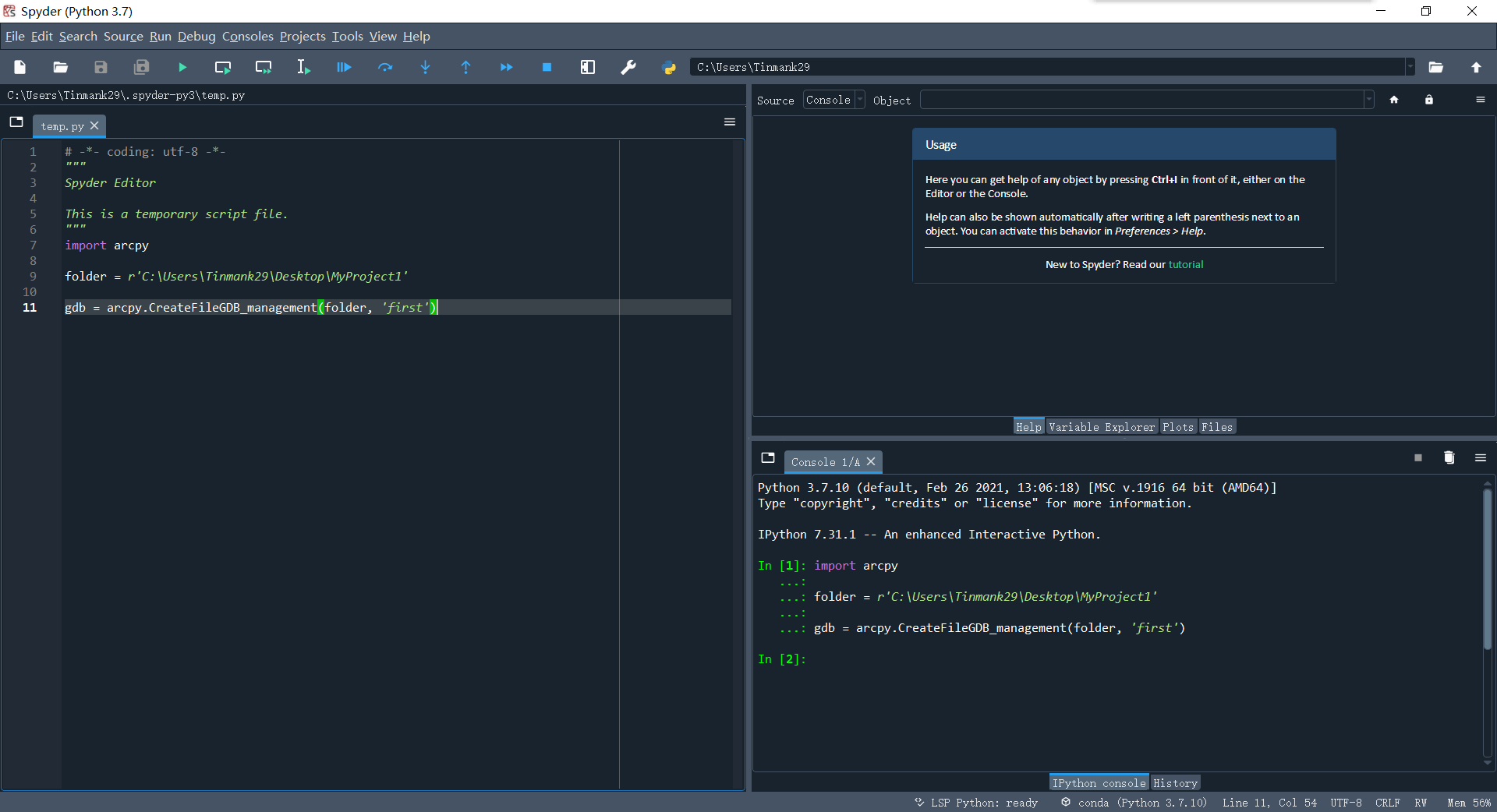Viewport: 1497px width, 812px height.
Task: Expand the Object combobox dropdown
Action: 1369,100
